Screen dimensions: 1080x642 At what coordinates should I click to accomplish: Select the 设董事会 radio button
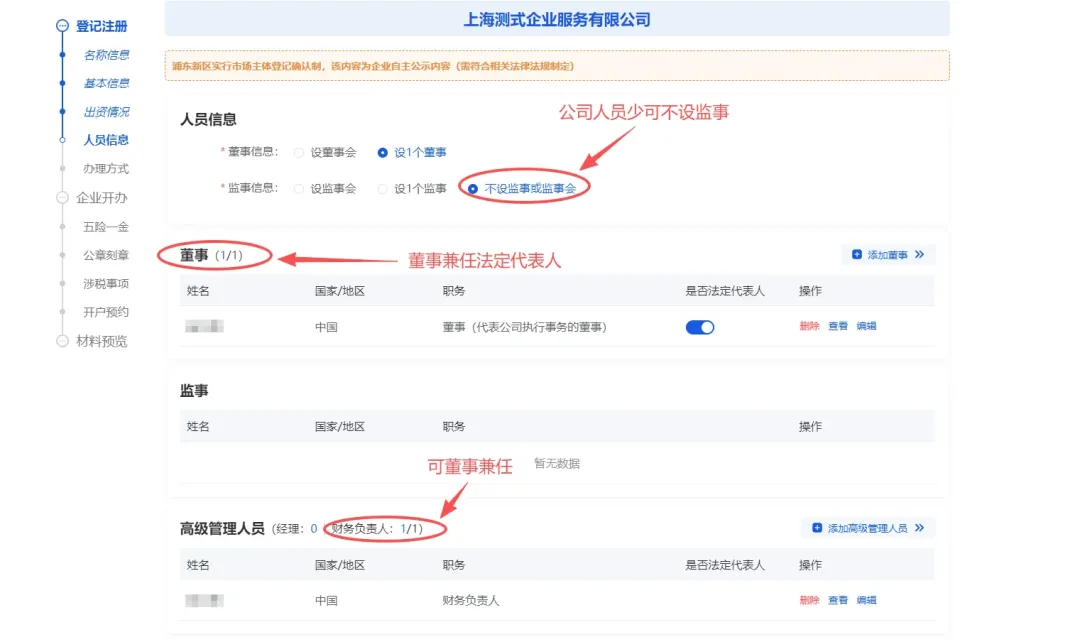299,152
